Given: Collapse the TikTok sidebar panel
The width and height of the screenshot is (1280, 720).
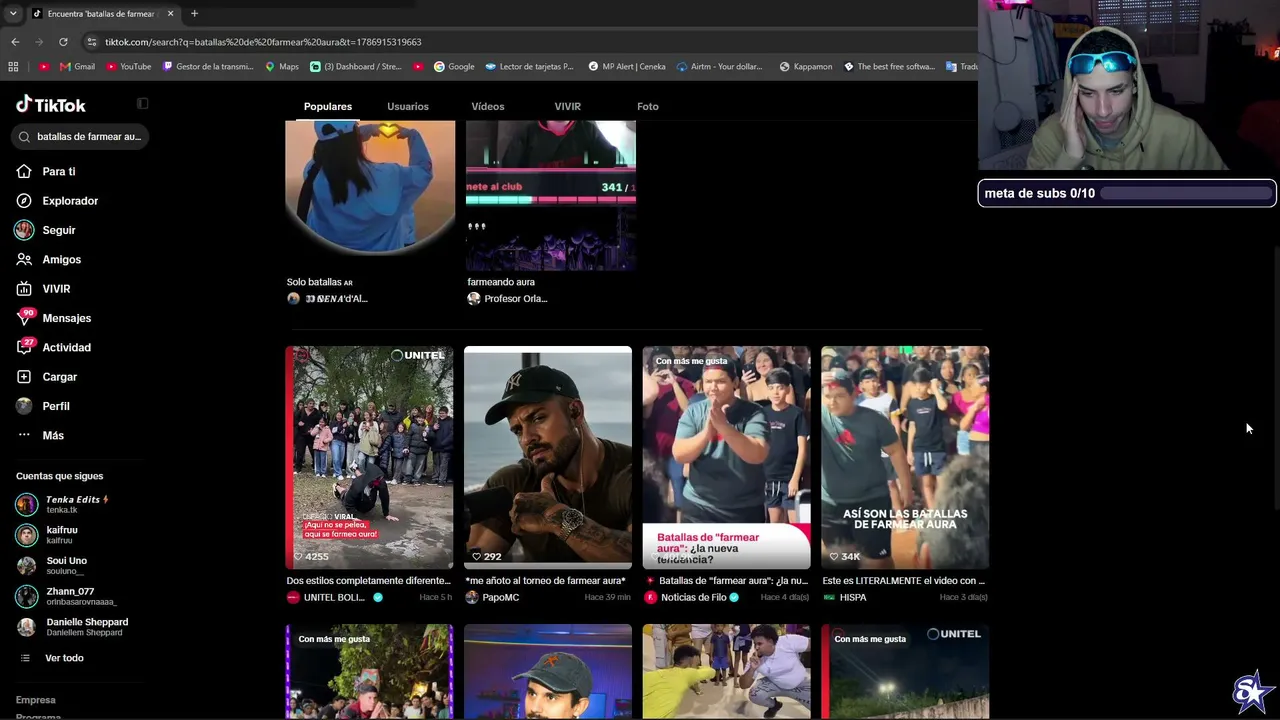Looking at the screenshot, I should click(142, 103).
